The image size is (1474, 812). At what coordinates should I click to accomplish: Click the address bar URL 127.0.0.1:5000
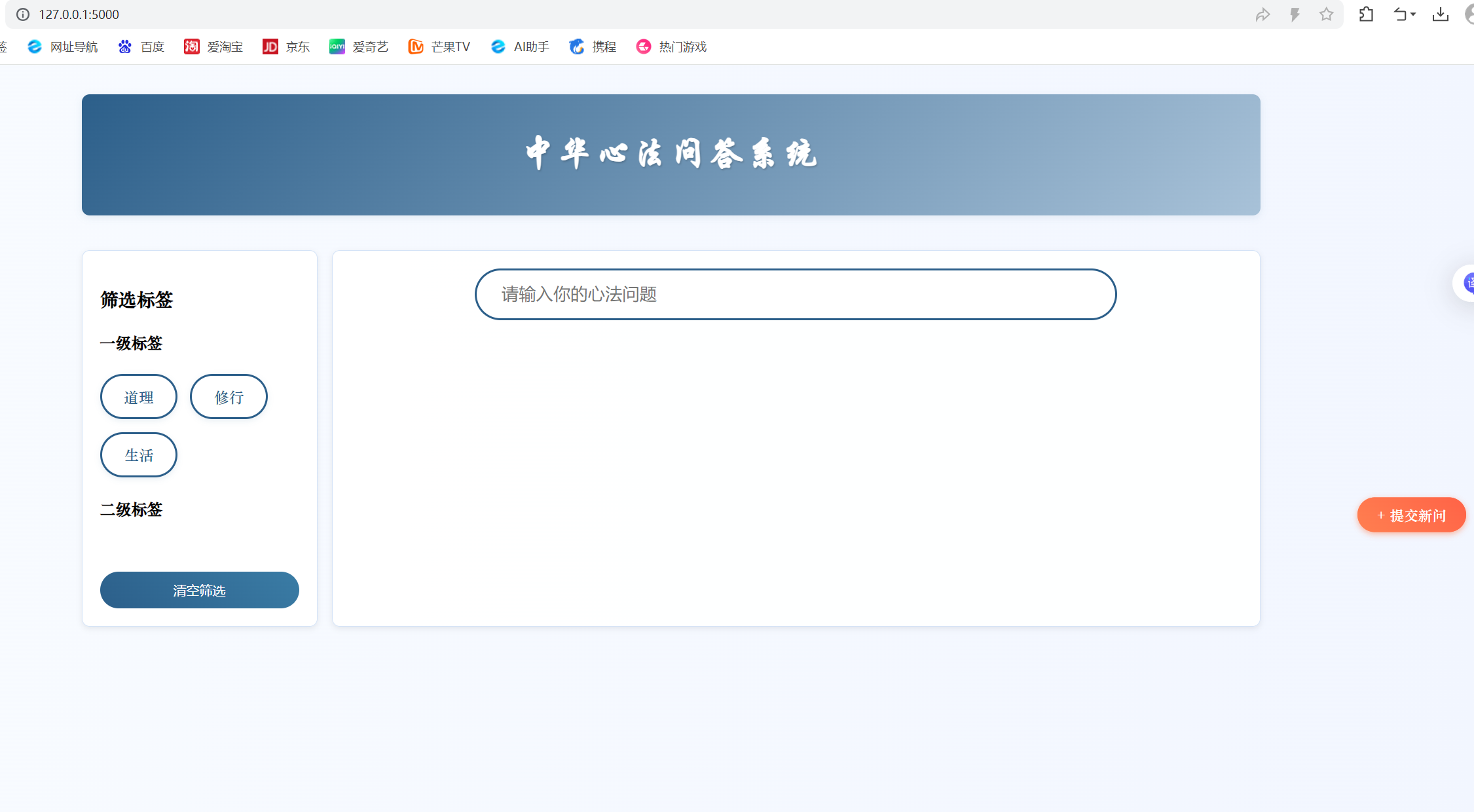pyautogui.click(x=79, y=14)
